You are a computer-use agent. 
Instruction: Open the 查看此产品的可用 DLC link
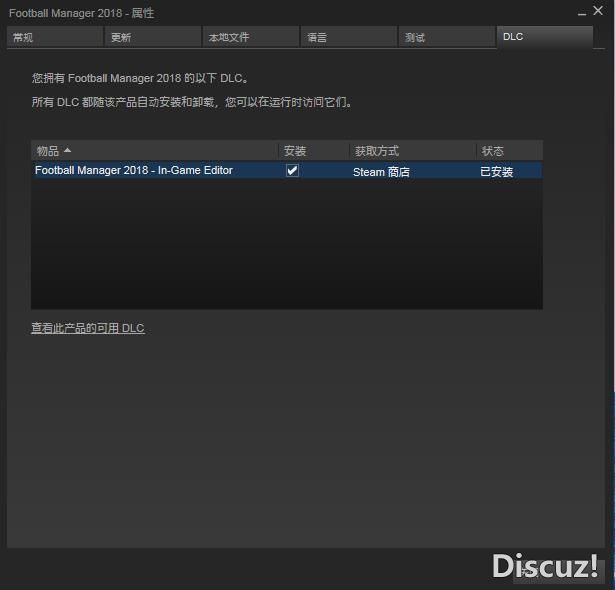point(88,328)
